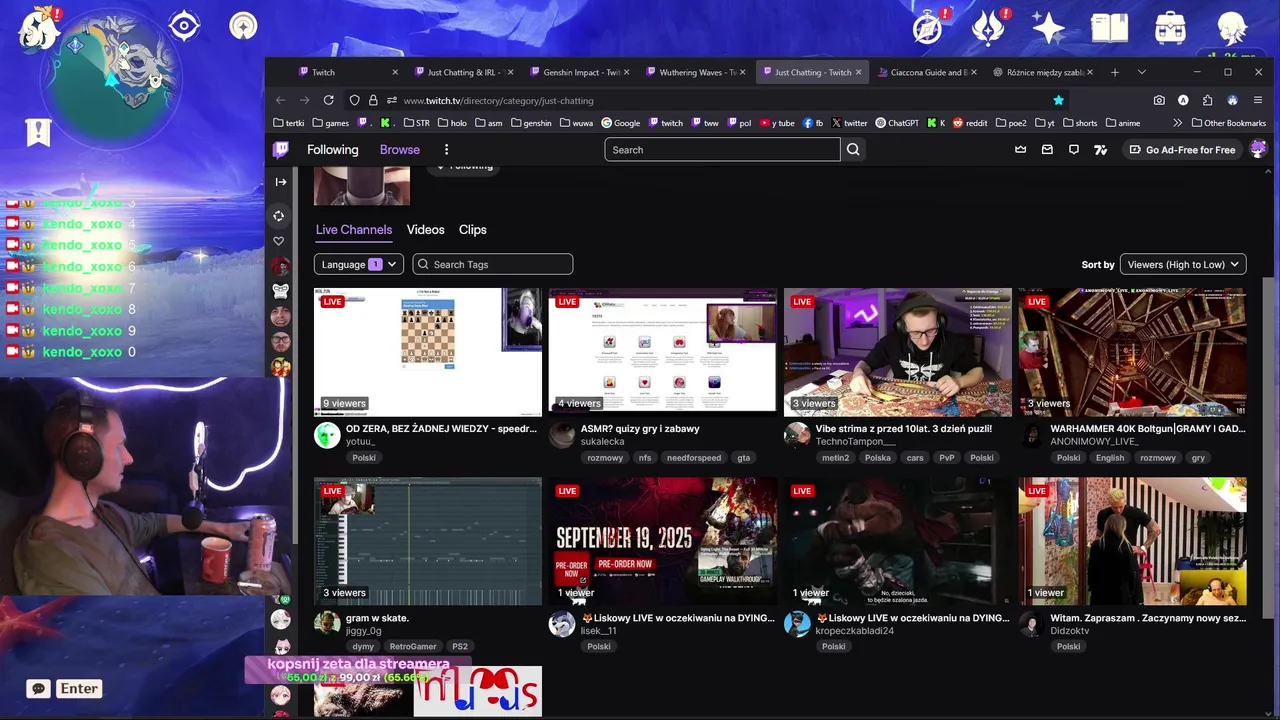Open the browser hamburger application menu

click(x=1258, y=100)
